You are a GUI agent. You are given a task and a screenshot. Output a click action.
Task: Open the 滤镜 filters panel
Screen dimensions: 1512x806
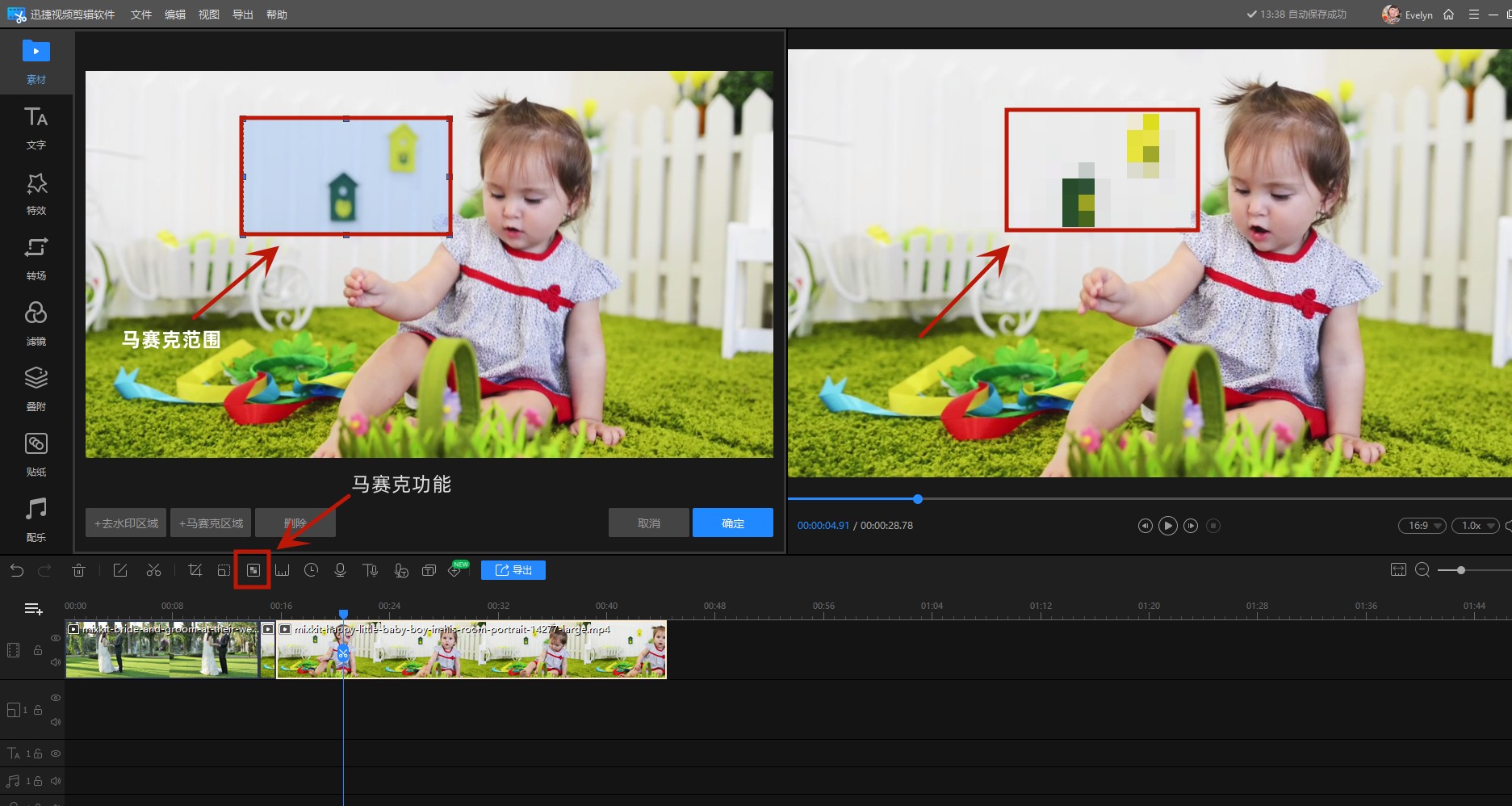[36, 321]
